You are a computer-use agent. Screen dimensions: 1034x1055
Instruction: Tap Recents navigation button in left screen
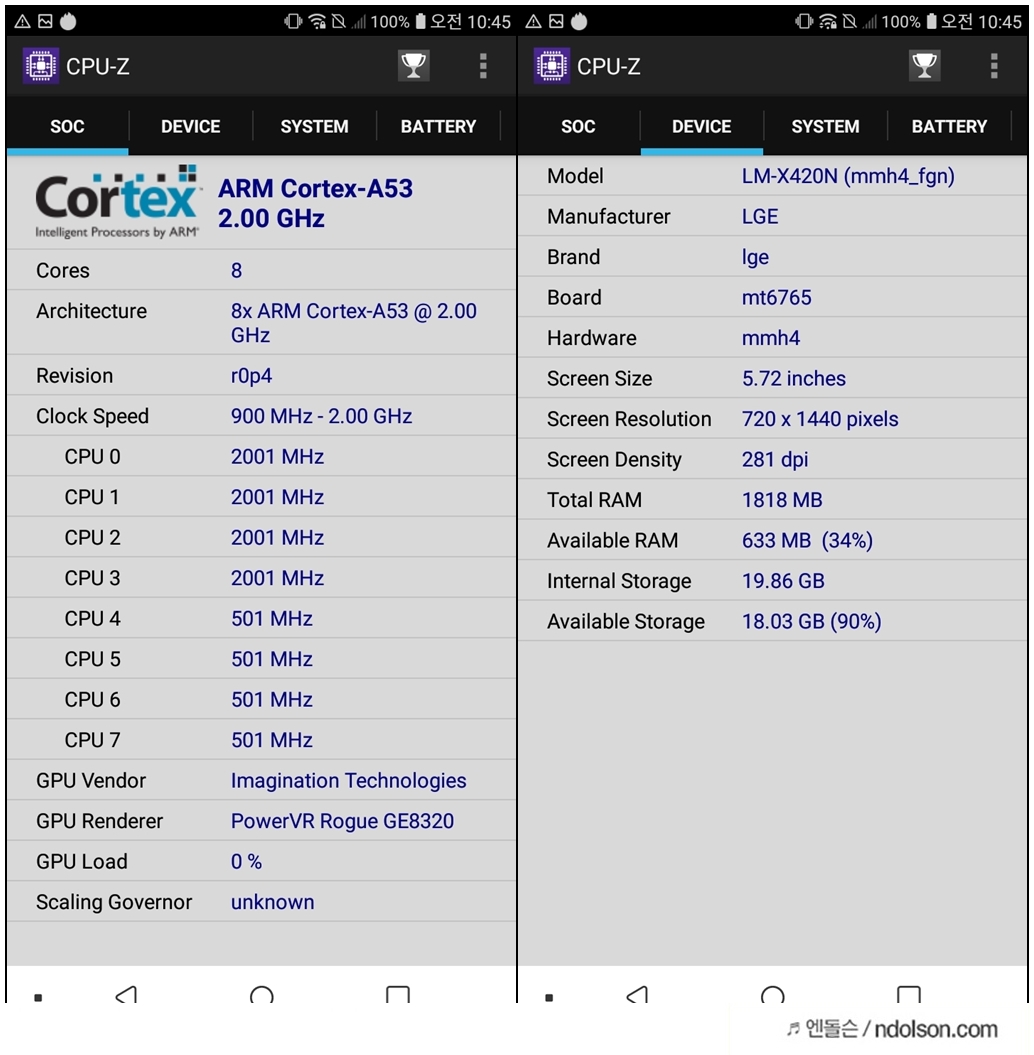398,994
